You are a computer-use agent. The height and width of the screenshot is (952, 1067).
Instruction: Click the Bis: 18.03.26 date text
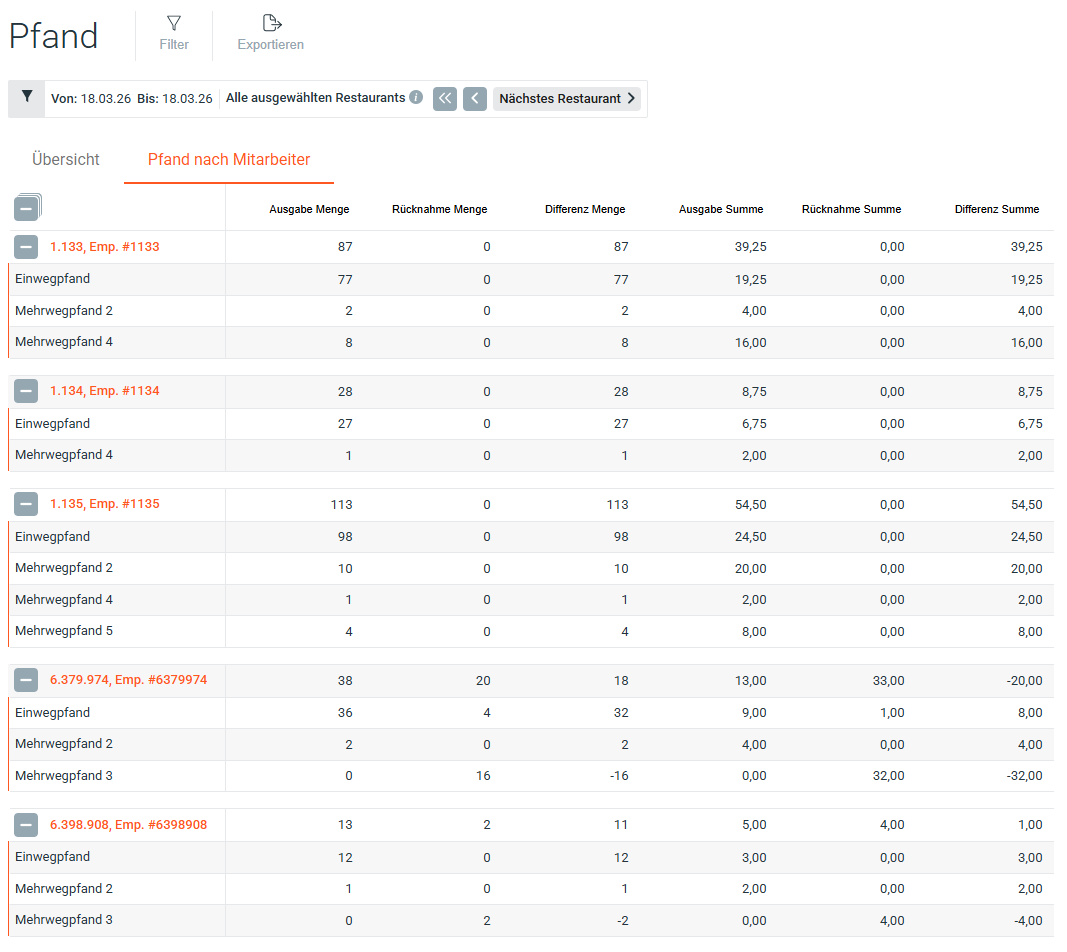coord(175,99)
